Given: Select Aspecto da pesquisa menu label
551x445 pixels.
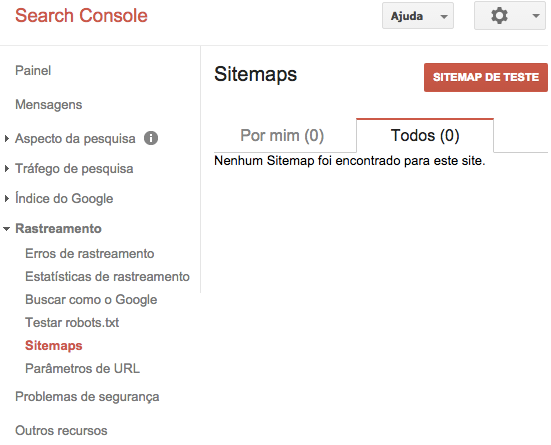Looking at the screenshot, I should tap(75, 138).
